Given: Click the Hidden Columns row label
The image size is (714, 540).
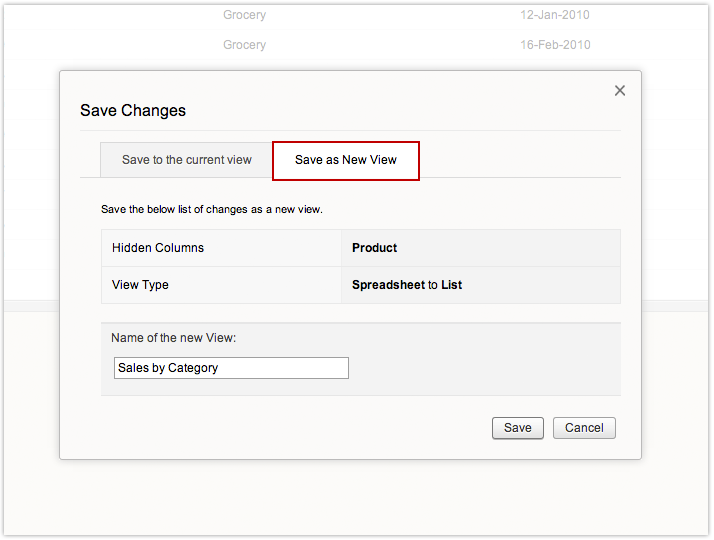Looking at the screenshot, I should (158, 248).
